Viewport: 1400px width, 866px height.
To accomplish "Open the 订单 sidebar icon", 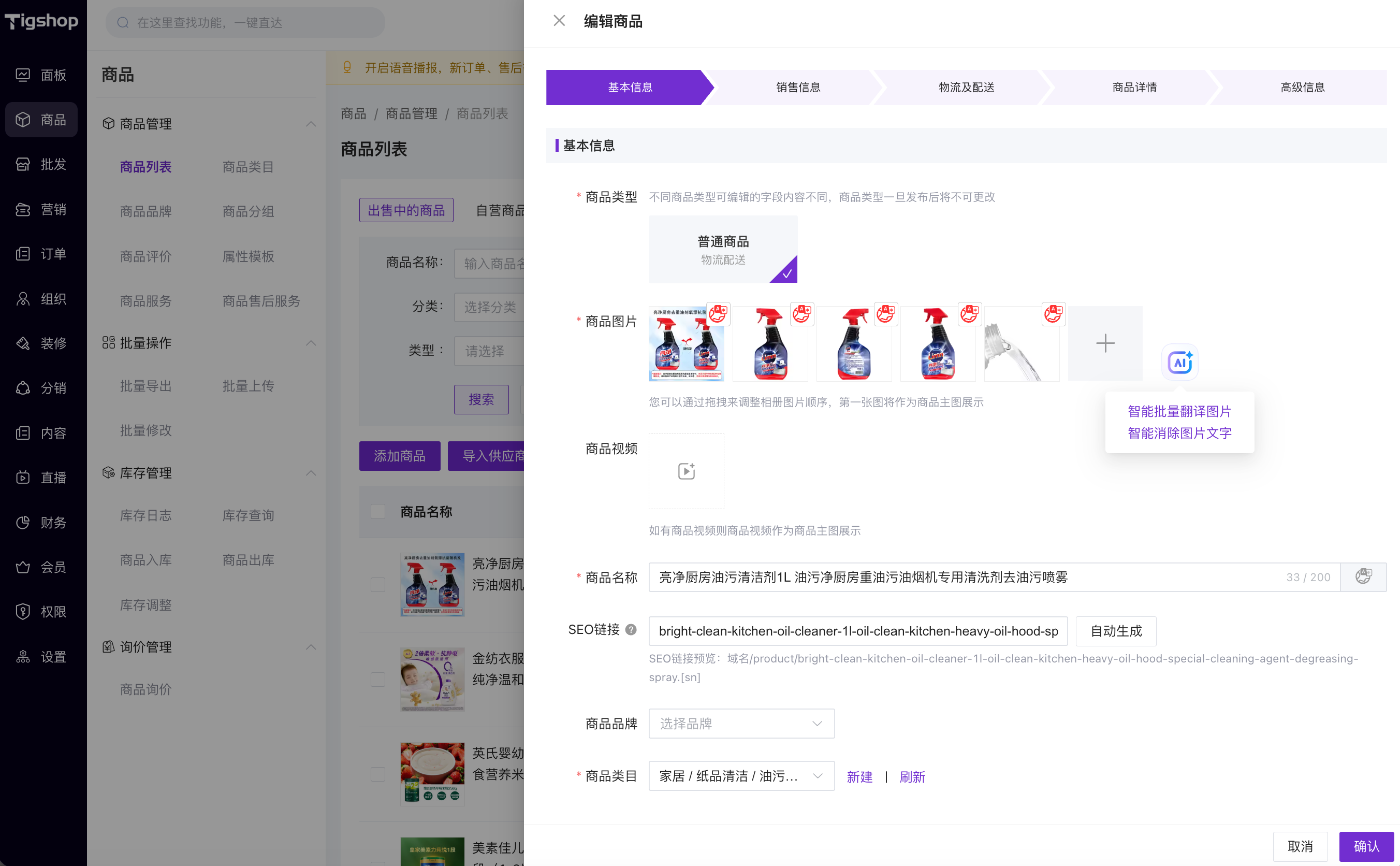I will pos(23,254).
